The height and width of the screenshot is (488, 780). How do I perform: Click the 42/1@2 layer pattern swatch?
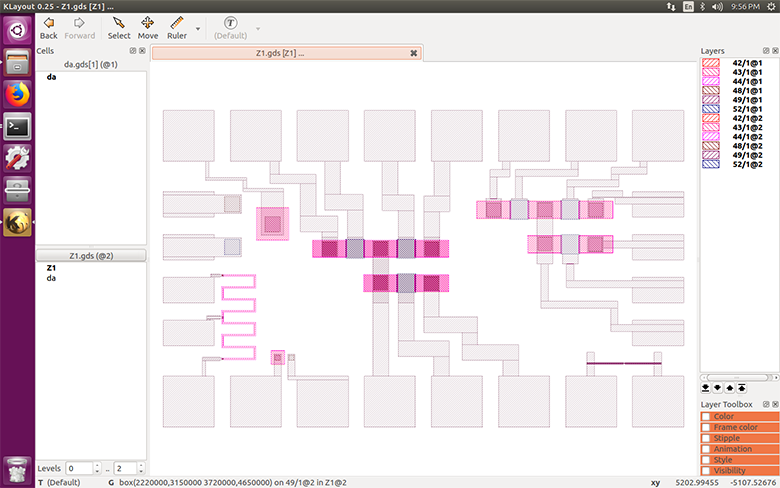pyautogui.click(x=711, y=118)
